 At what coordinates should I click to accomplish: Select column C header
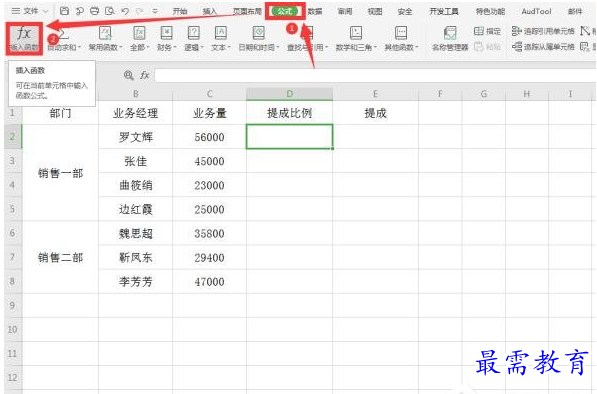point(209,94)
